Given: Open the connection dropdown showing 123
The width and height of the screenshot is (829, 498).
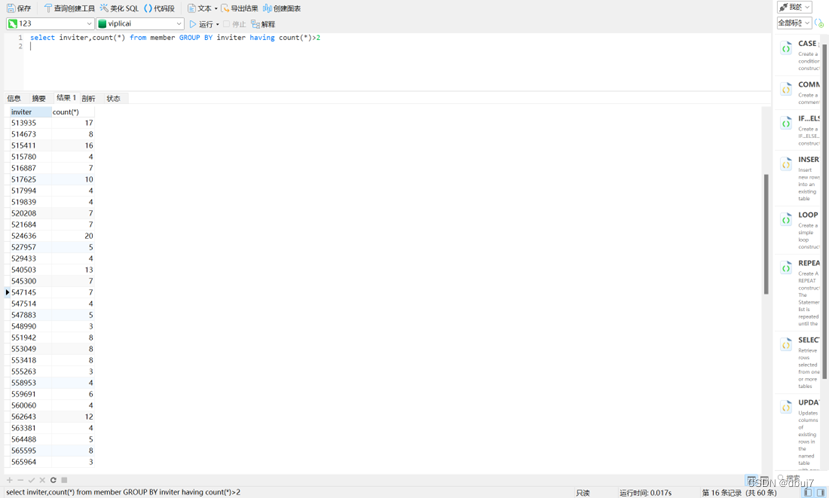Looking at the screenshot, I should pos(50,24).
